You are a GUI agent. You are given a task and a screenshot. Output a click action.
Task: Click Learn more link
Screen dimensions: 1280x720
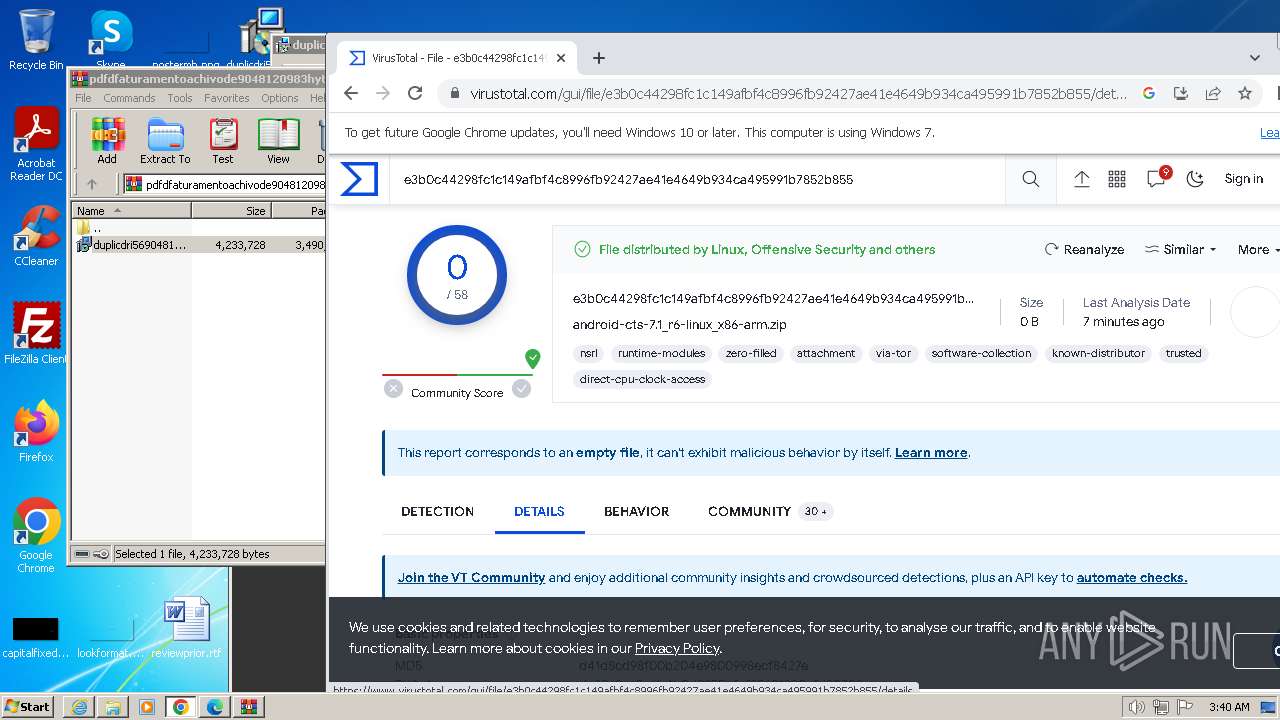[931, 453]
